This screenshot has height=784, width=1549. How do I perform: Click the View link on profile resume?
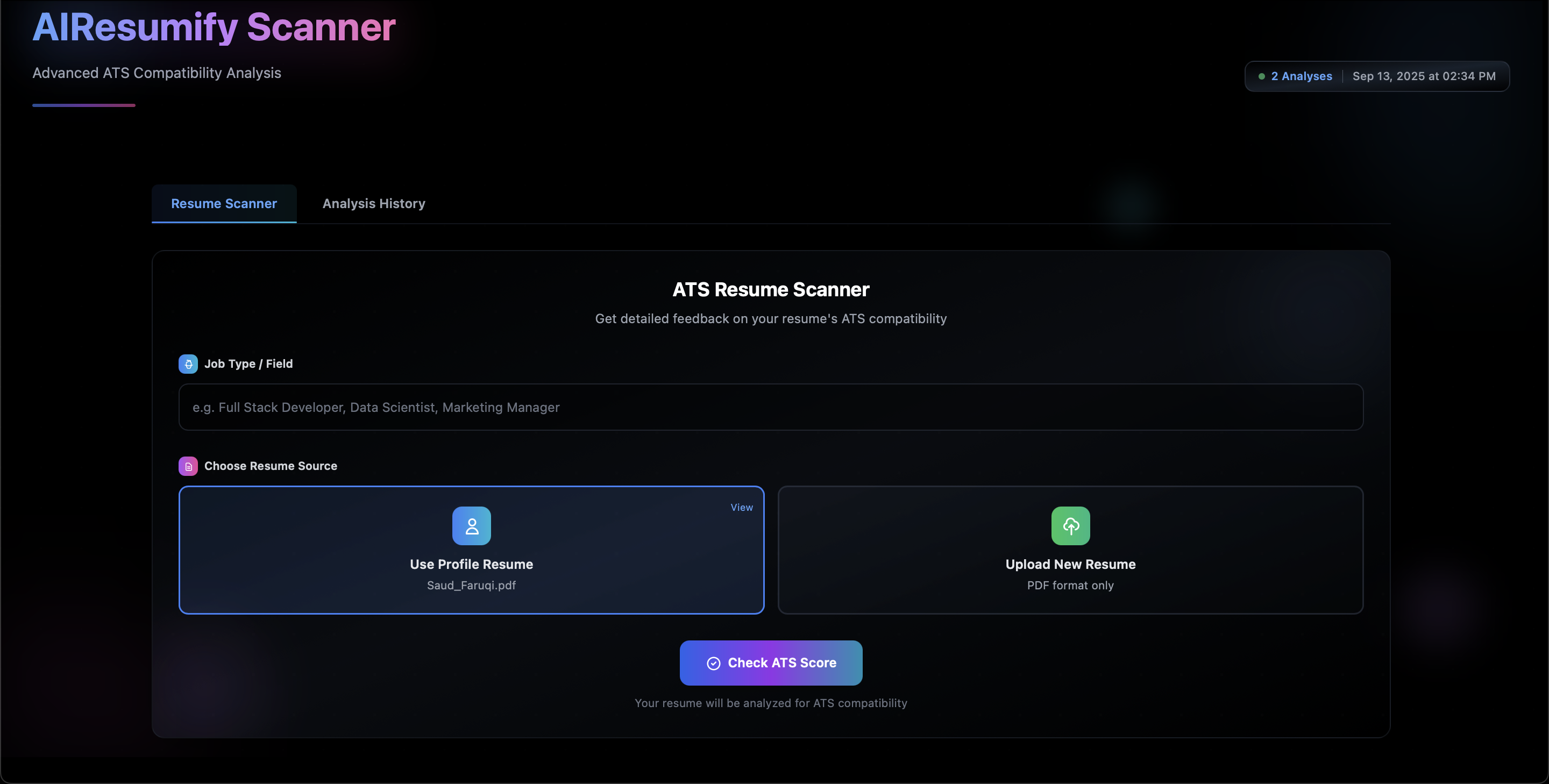(742, 508)
